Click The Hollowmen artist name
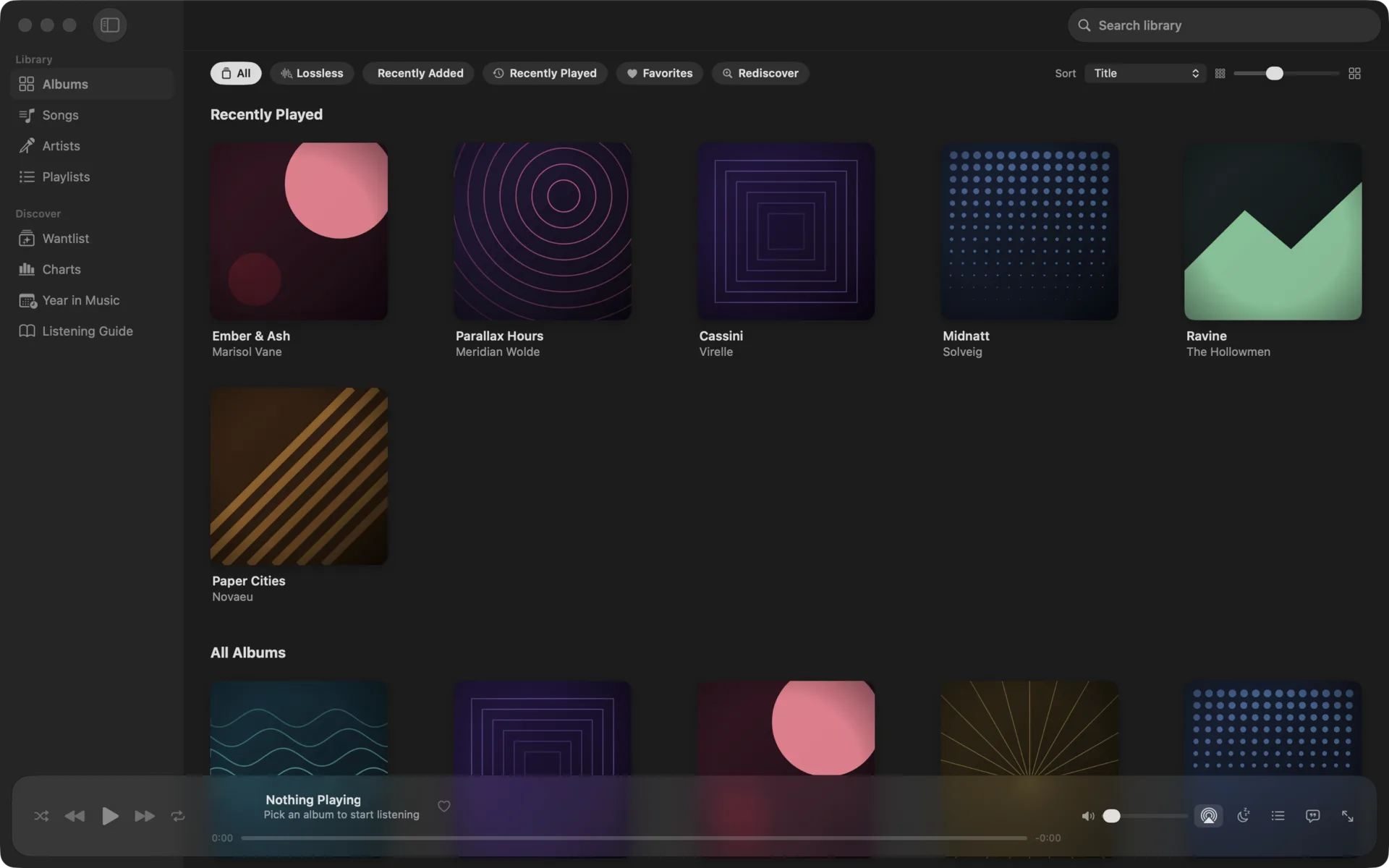Image resolution: width=1389 pixels, height=868 pixels. (x=1228, y=352)
